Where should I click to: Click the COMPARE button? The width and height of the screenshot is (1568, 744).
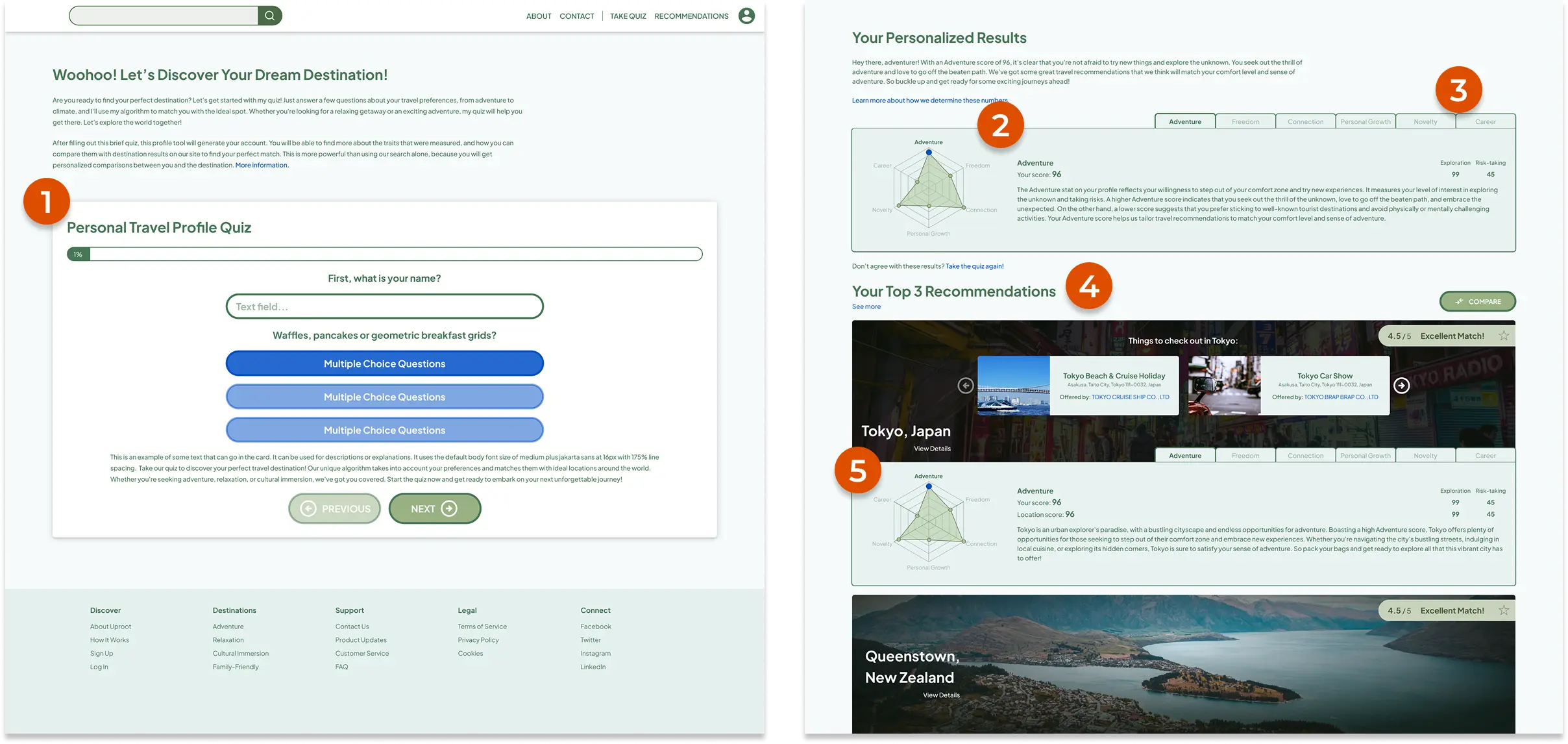(1477, 301)
